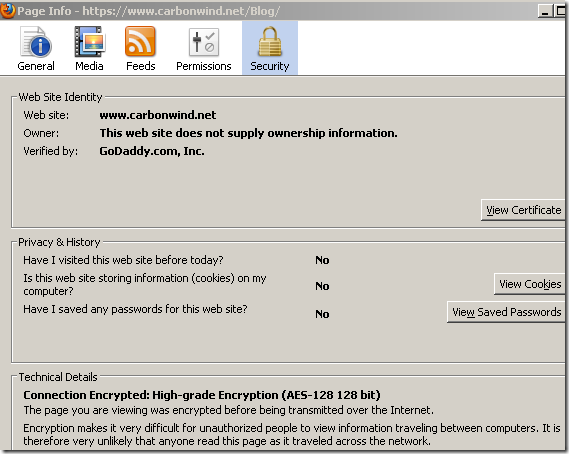The height and width of the screenshot is (454, 569).
Task: Click the GoDaddy.com, Inc. verifier text
Action: pyautogui.click(x=152, y=151)
